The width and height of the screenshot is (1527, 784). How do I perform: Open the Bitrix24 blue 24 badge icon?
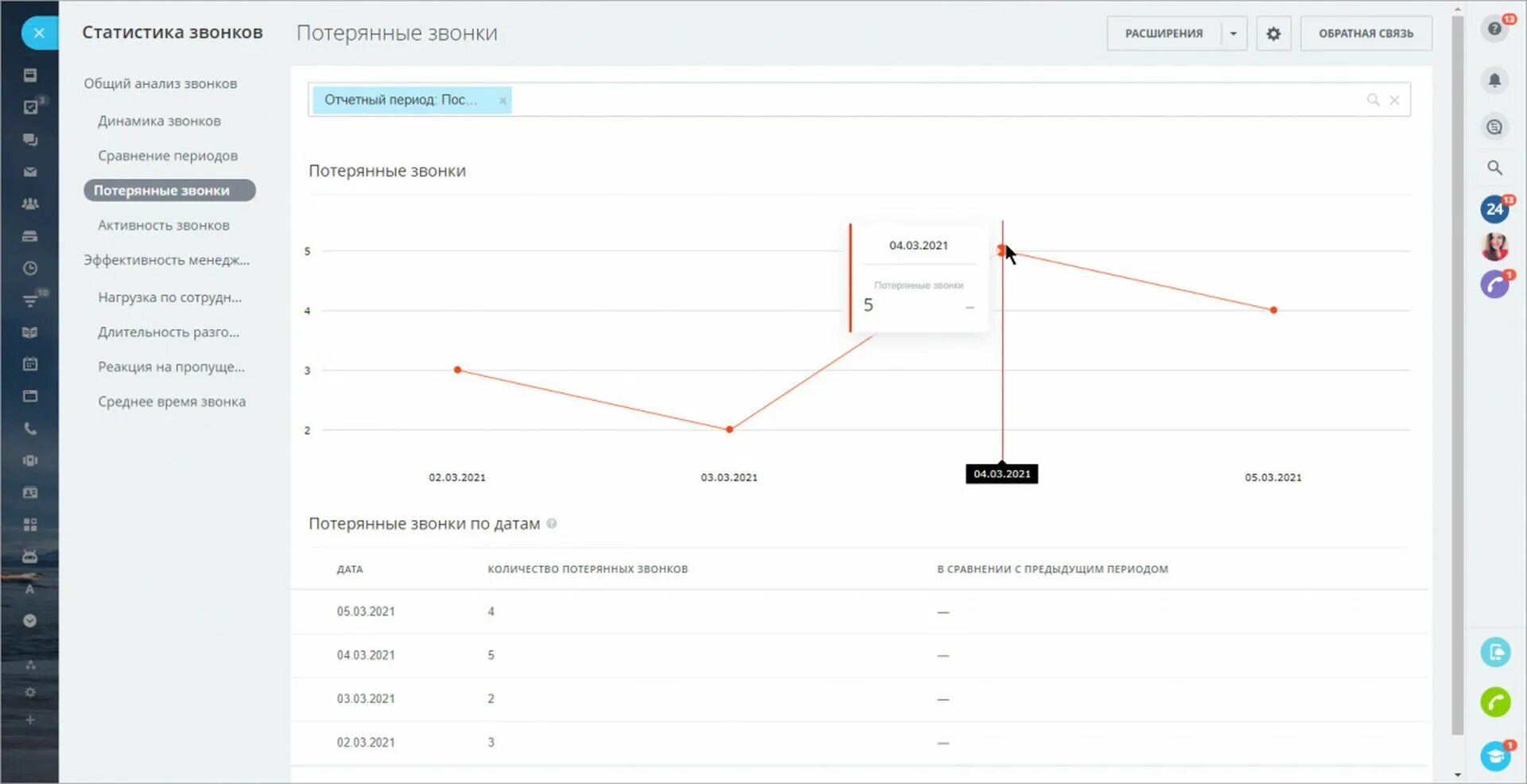pyautogui.click(x=1495, y=209)
